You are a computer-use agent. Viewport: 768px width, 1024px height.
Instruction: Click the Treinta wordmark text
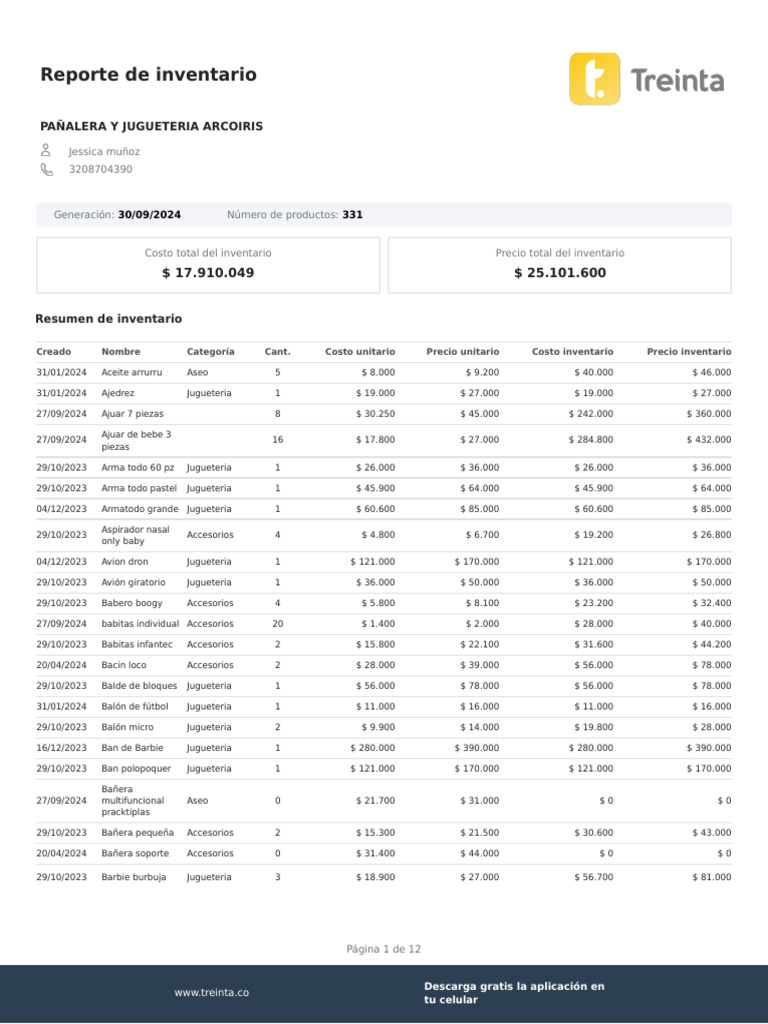point(677,80)
